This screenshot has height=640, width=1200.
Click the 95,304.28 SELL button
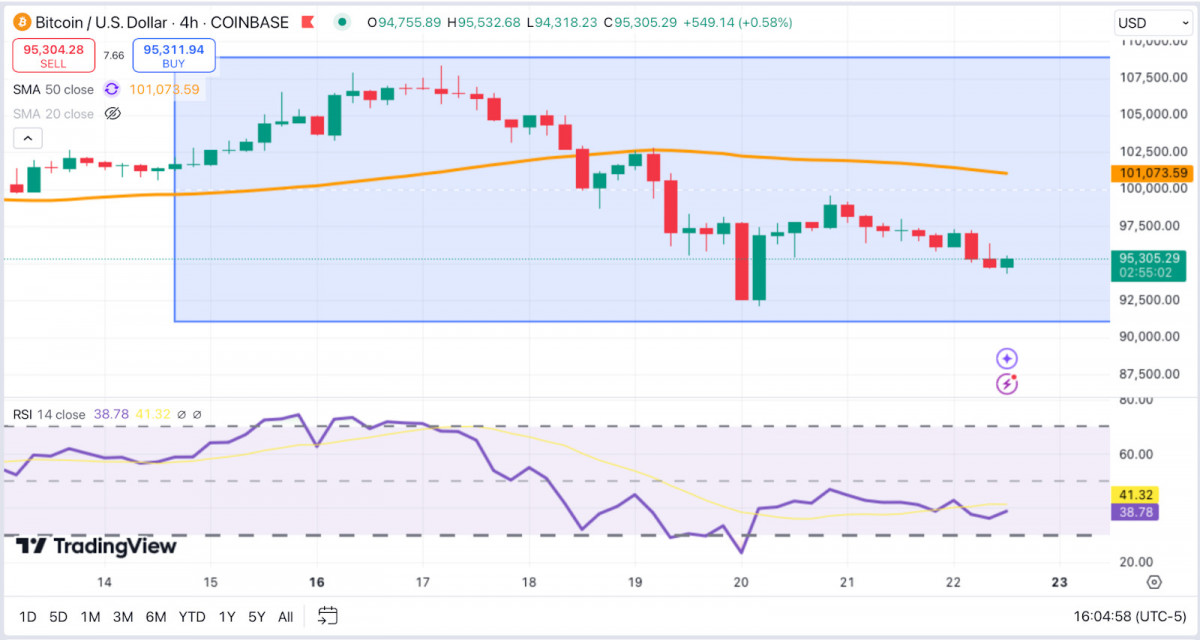[x=54, y=55]
